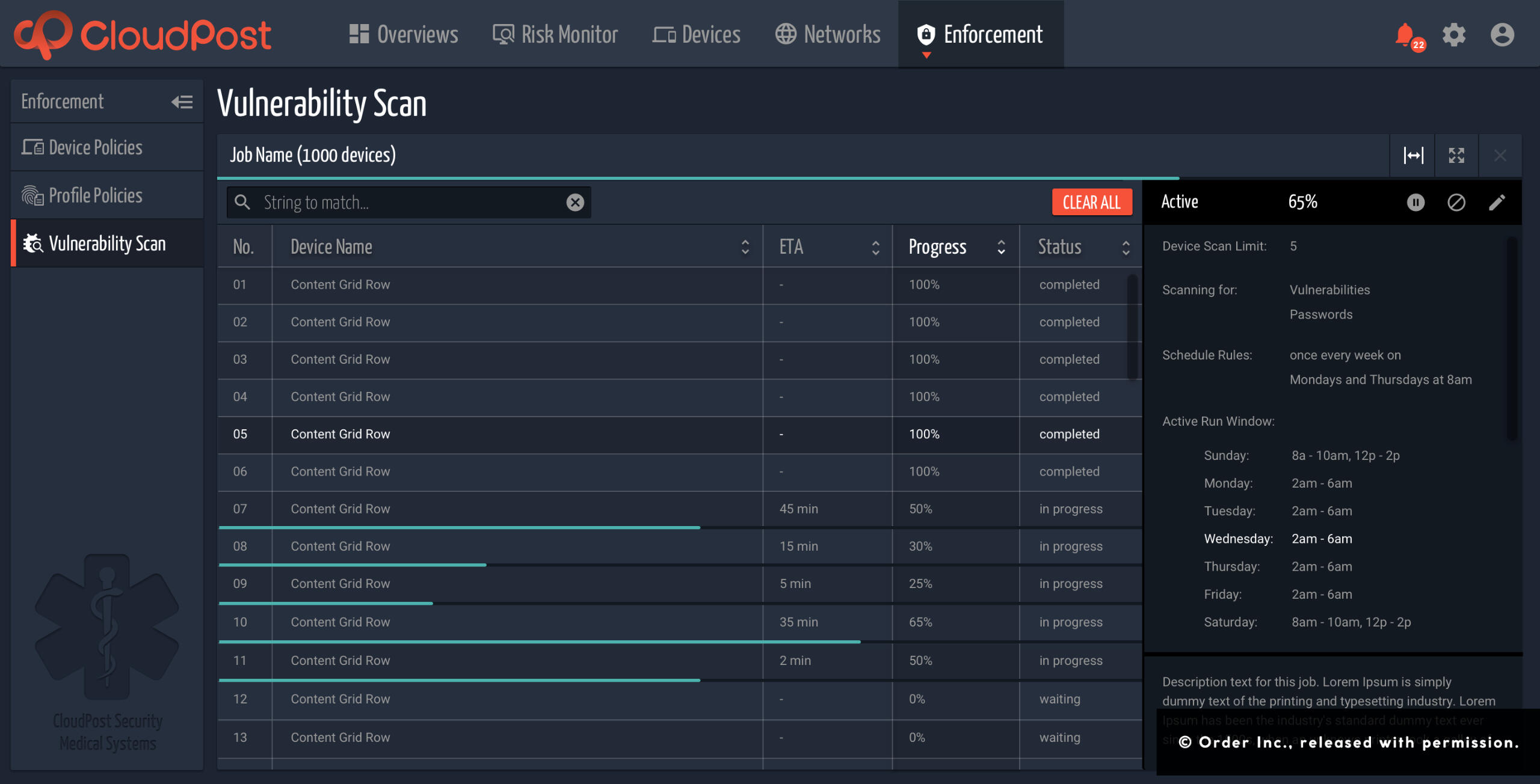Sort the table by ETA
This screenshot has height=784, width=1540.
click(875, 247)
